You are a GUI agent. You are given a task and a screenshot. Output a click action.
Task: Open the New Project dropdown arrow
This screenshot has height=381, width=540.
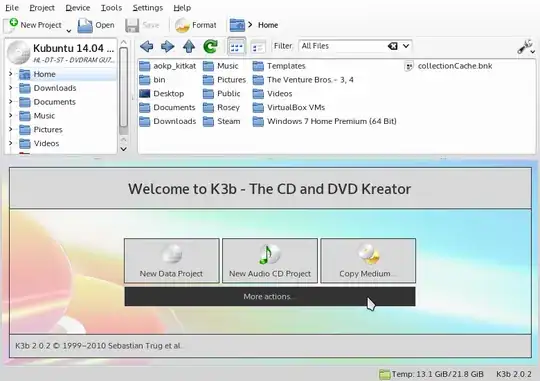tap(69, 31)
